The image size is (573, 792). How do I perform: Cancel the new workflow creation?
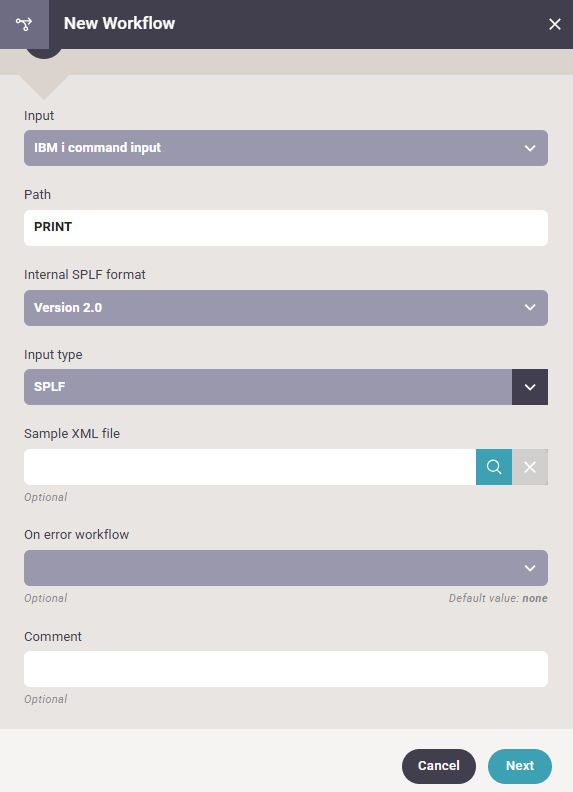click(439, 766)
